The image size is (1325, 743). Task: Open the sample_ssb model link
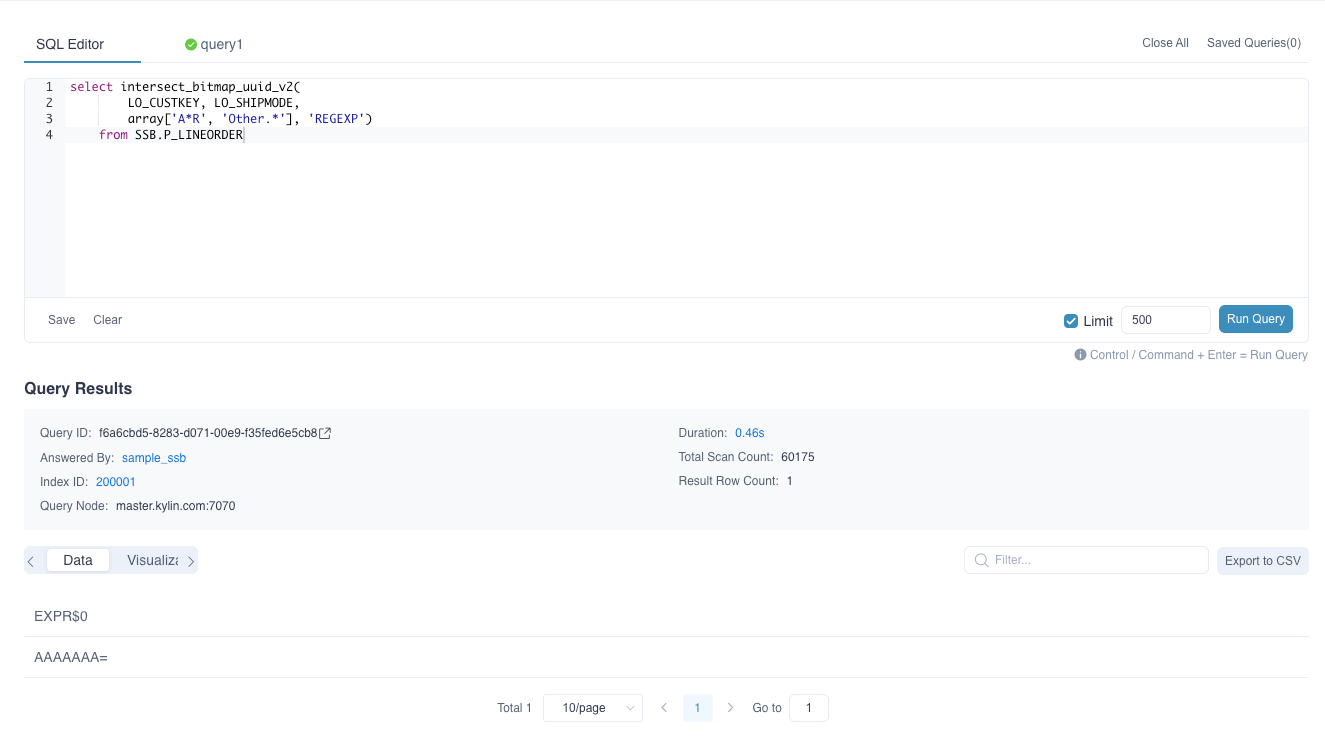[154, 458]
